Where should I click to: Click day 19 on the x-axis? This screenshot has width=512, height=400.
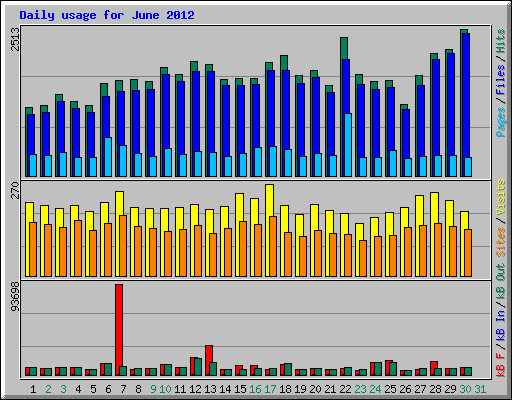(x=300, y=389)
